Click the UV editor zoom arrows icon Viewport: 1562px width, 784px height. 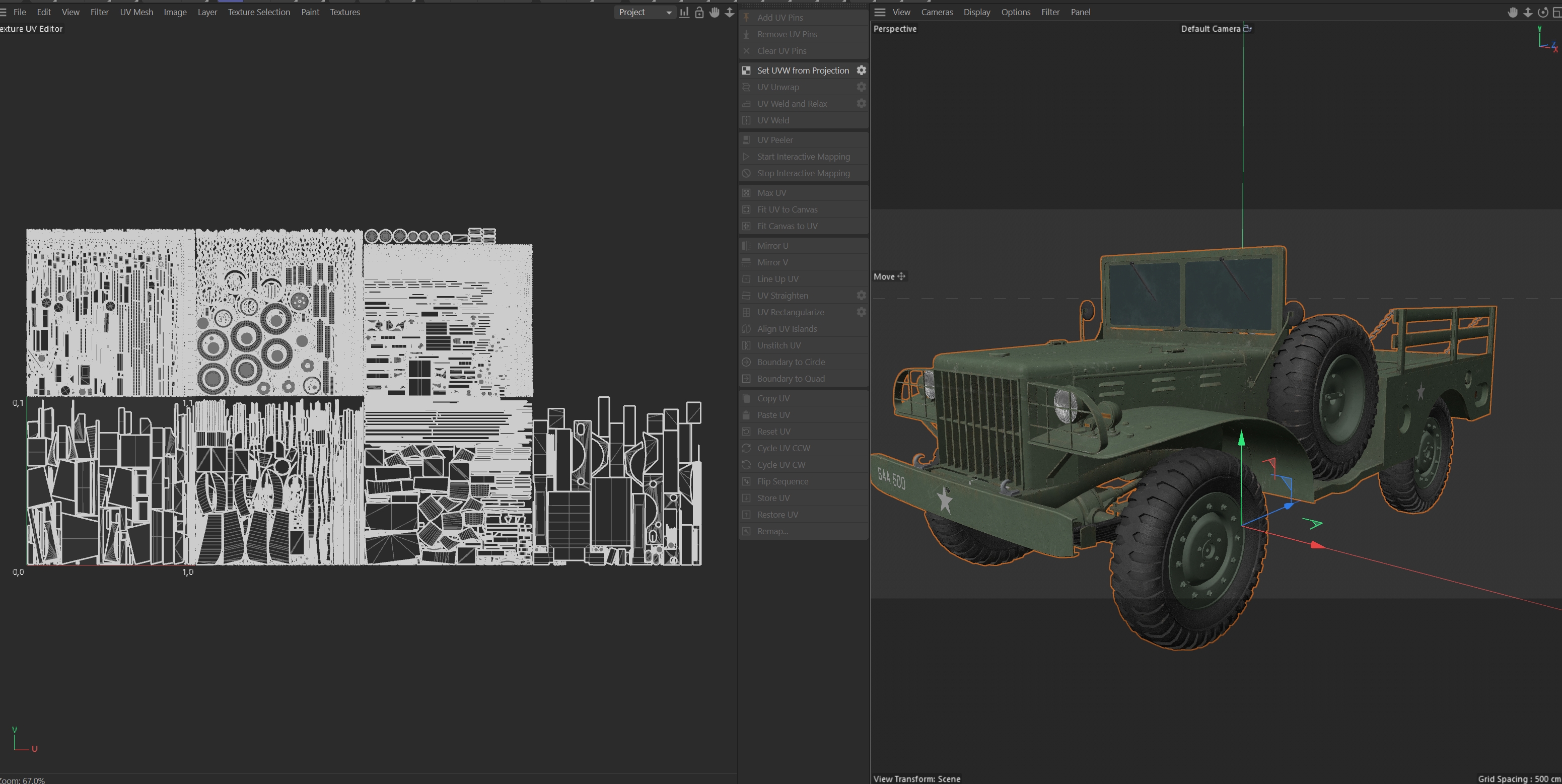[730, 12]
